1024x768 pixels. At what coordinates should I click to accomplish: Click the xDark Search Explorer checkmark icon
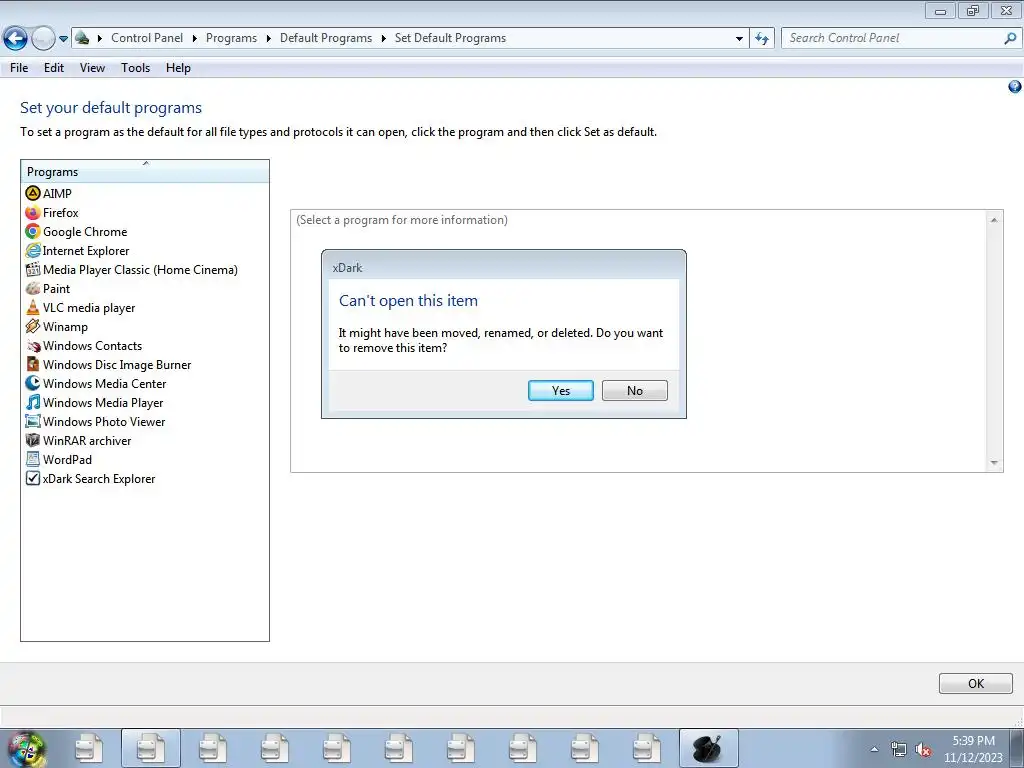pyautogui.click(x=33, y=478)
